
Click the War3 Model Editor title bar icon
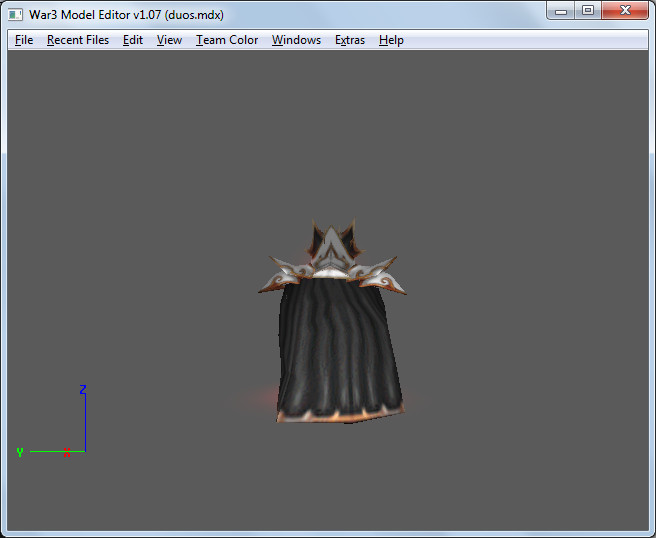15,15
